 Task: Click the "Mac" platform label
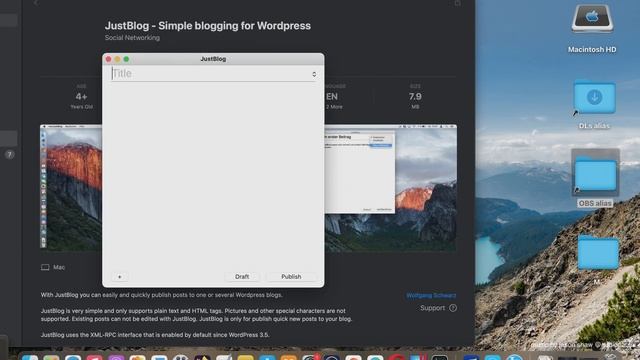[x=59, y=267]
